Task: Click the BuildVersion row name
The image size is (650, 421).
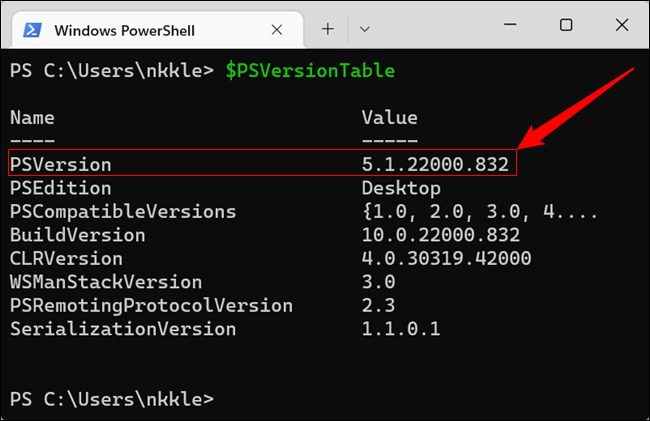Action: [x=78, y=235]
